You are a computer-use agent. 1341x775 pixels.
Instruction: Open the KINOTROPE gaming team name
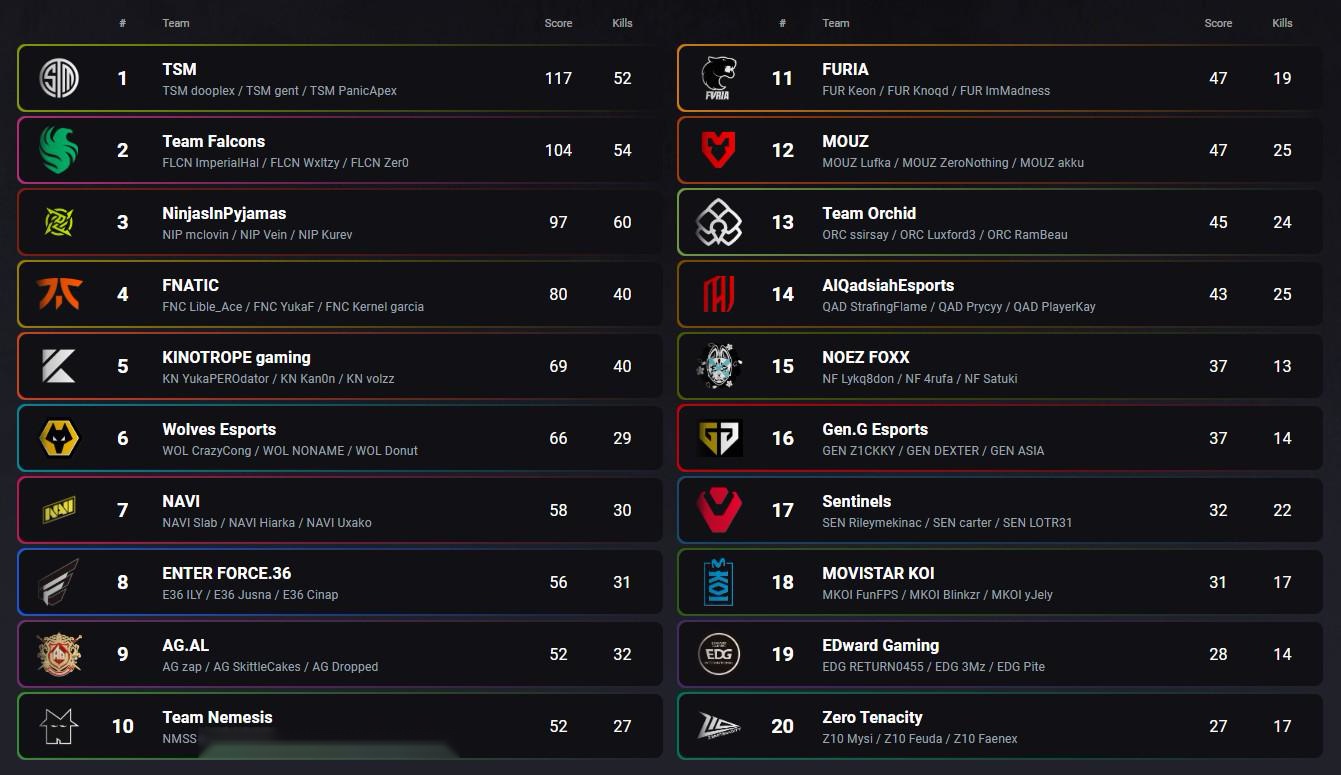[236, 357]
